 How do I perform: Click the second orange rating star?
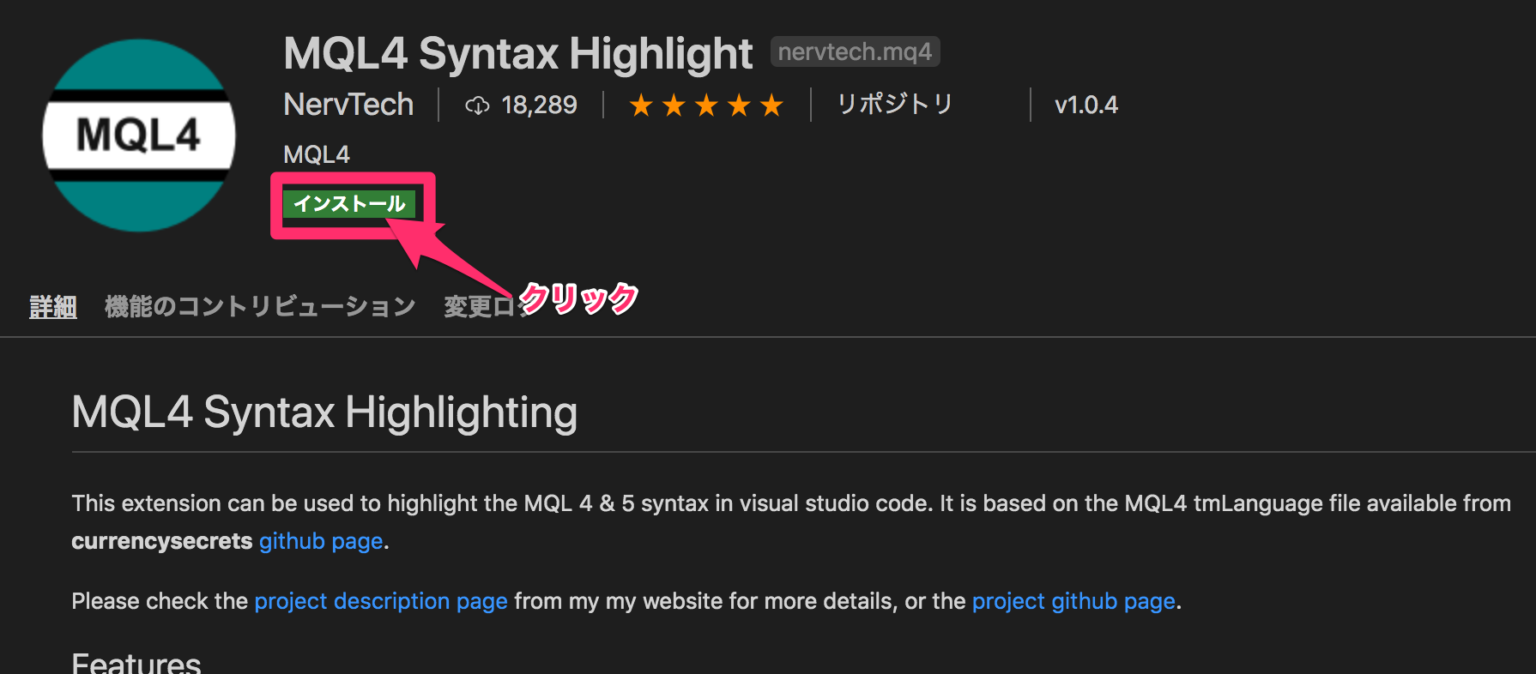pos(674,105)
